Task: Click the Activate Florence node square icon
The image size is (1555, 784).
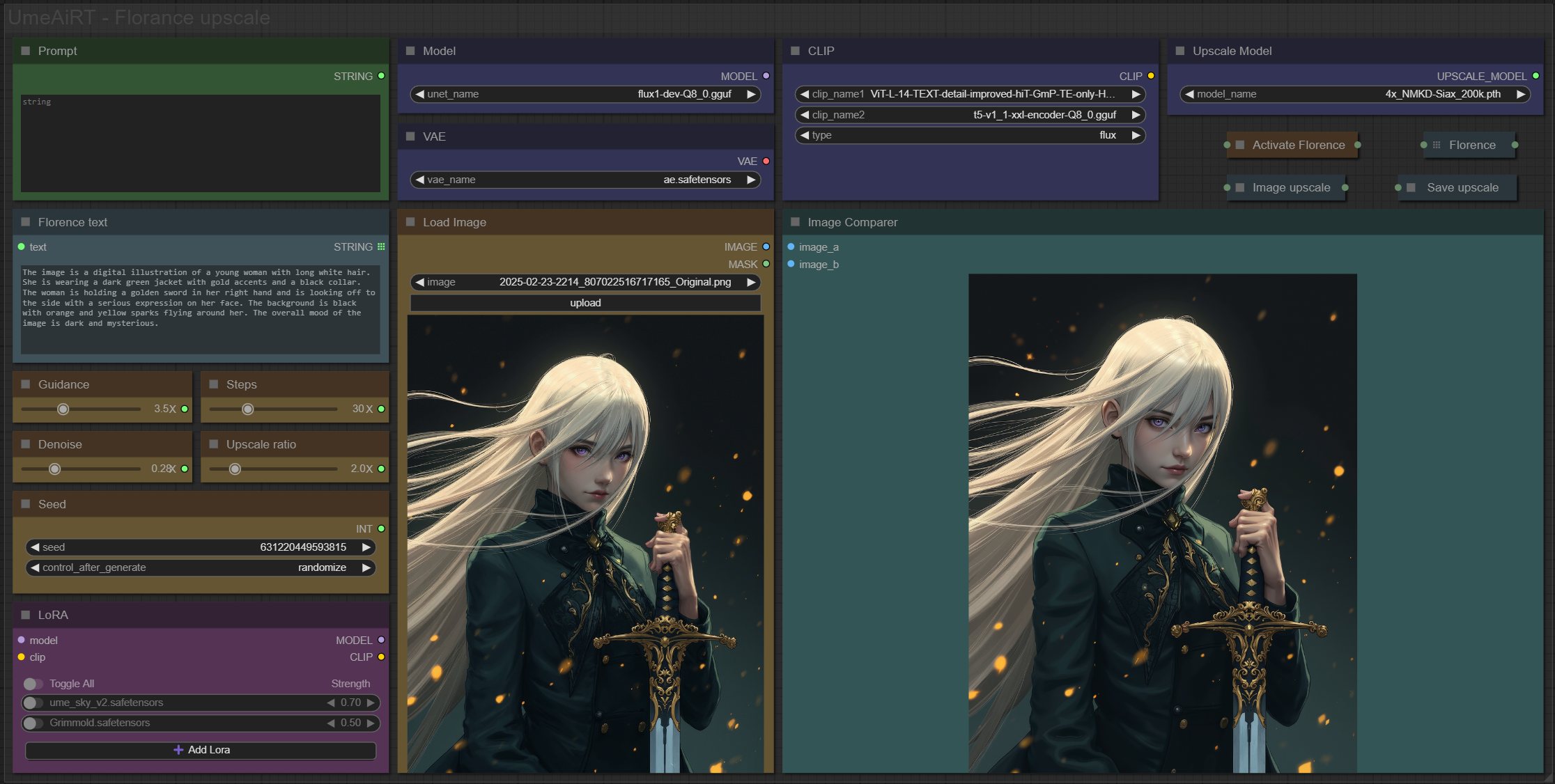Action: [x=1240, y=145]
